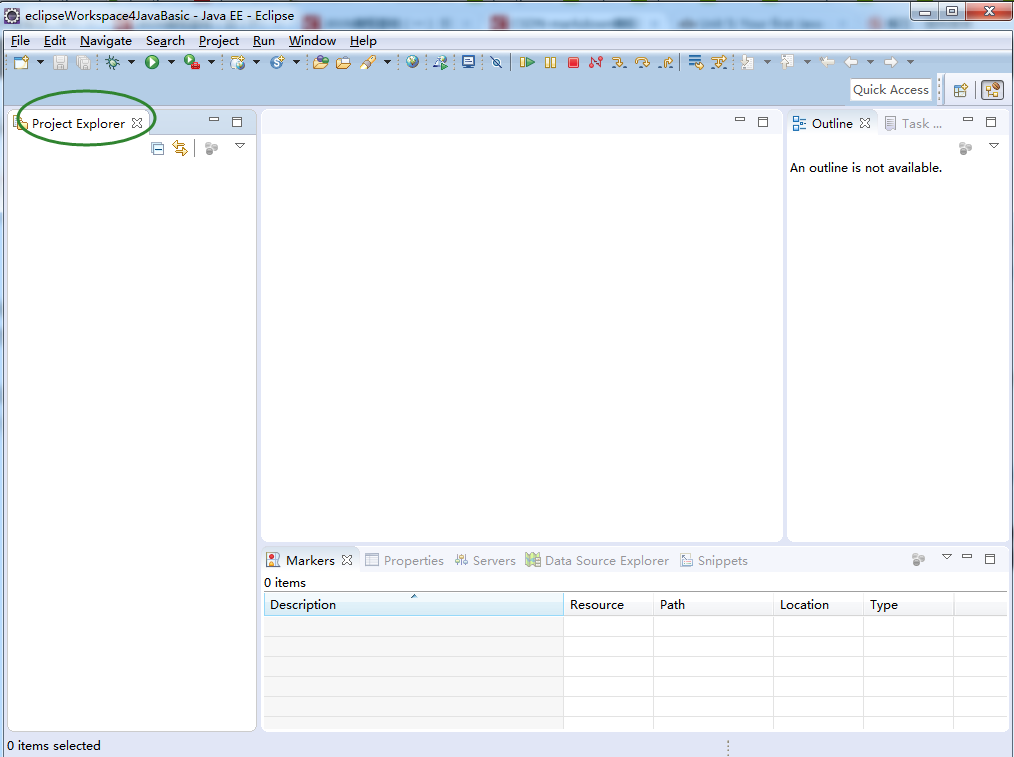Click the Next Annotation icon
This screenshot has height=757, width=1014.
click(748, 62)
